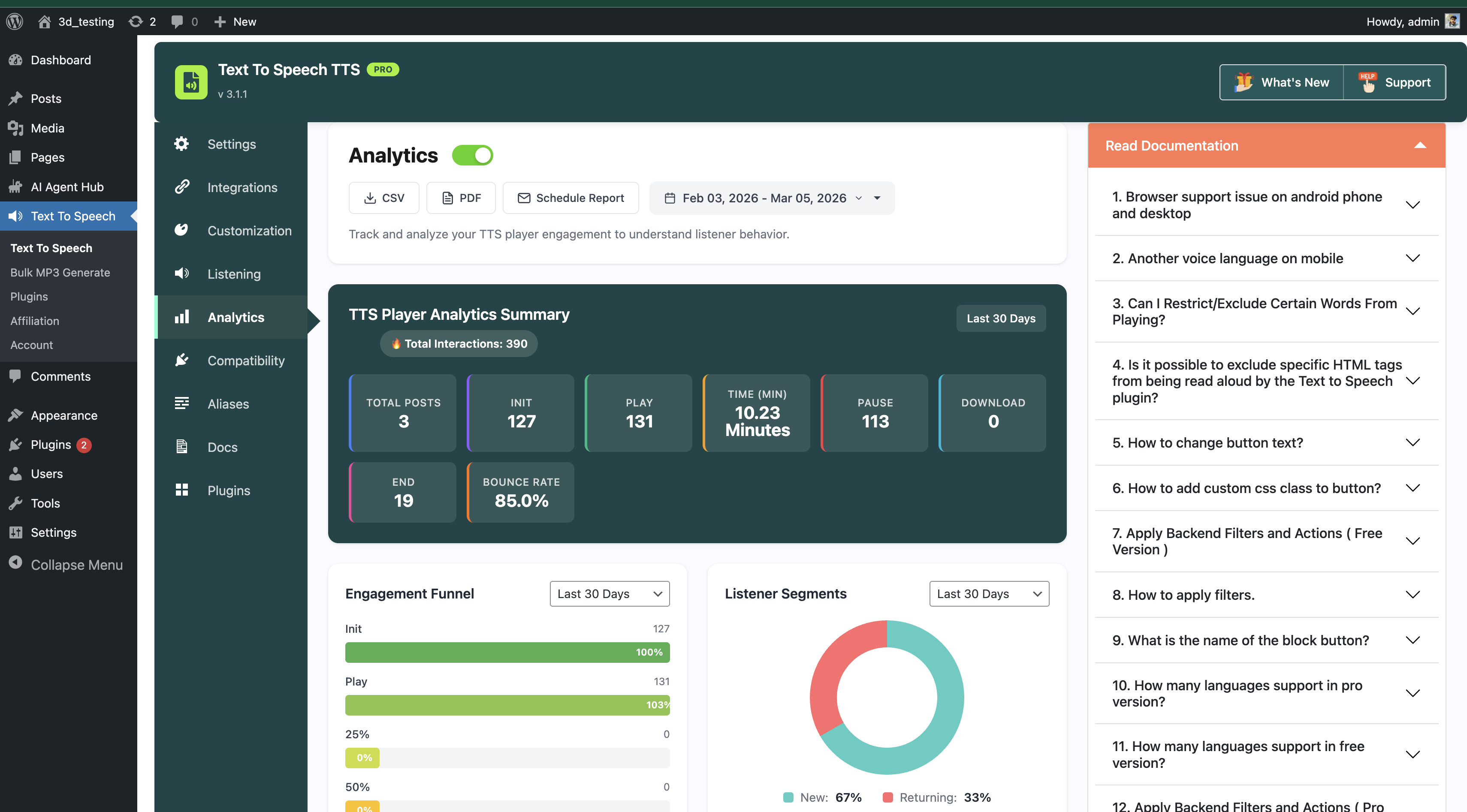
Task: Expand question about browser support on android
Action: 1413,205
